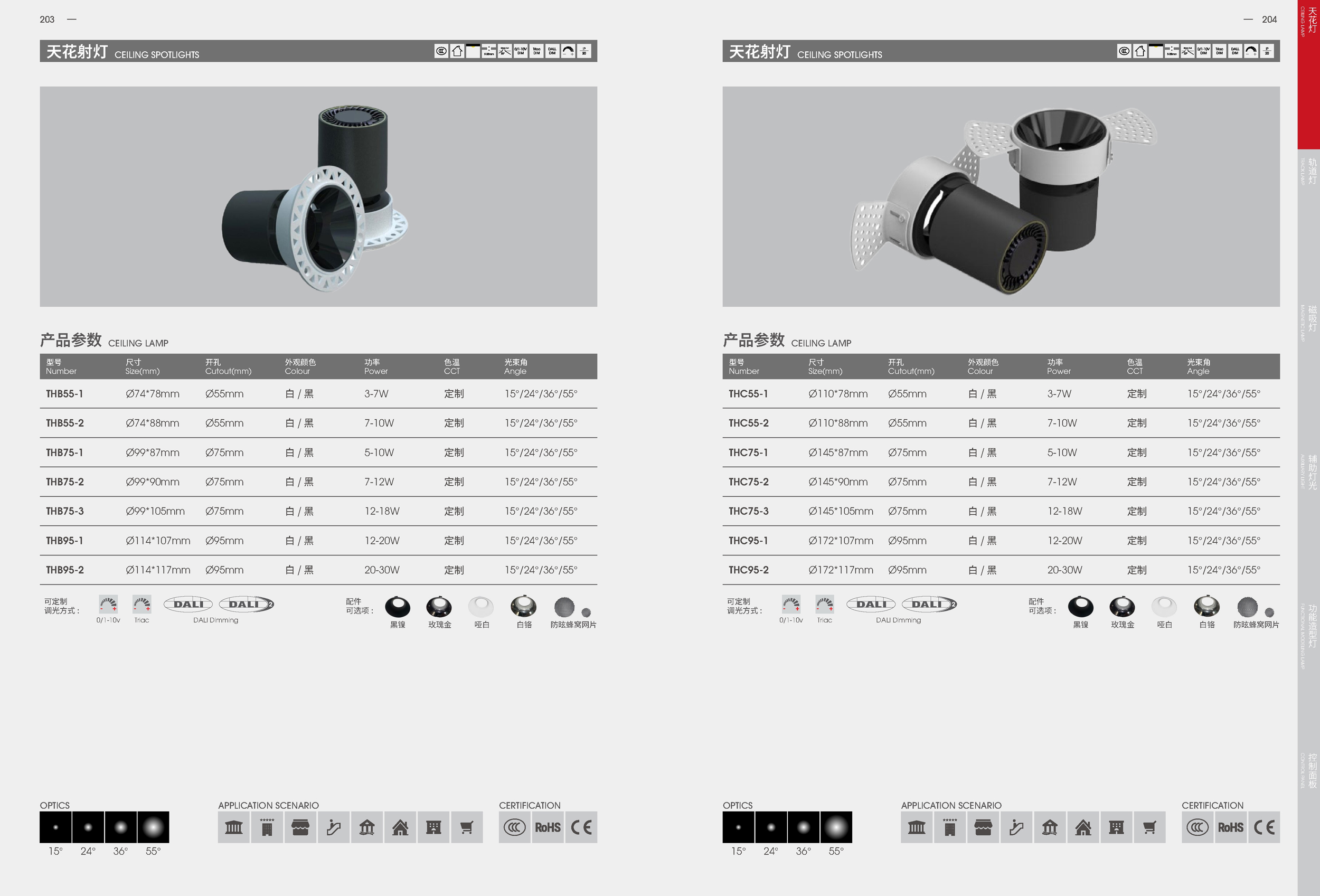Click the THC95-1 model row label

click(748, 541)
